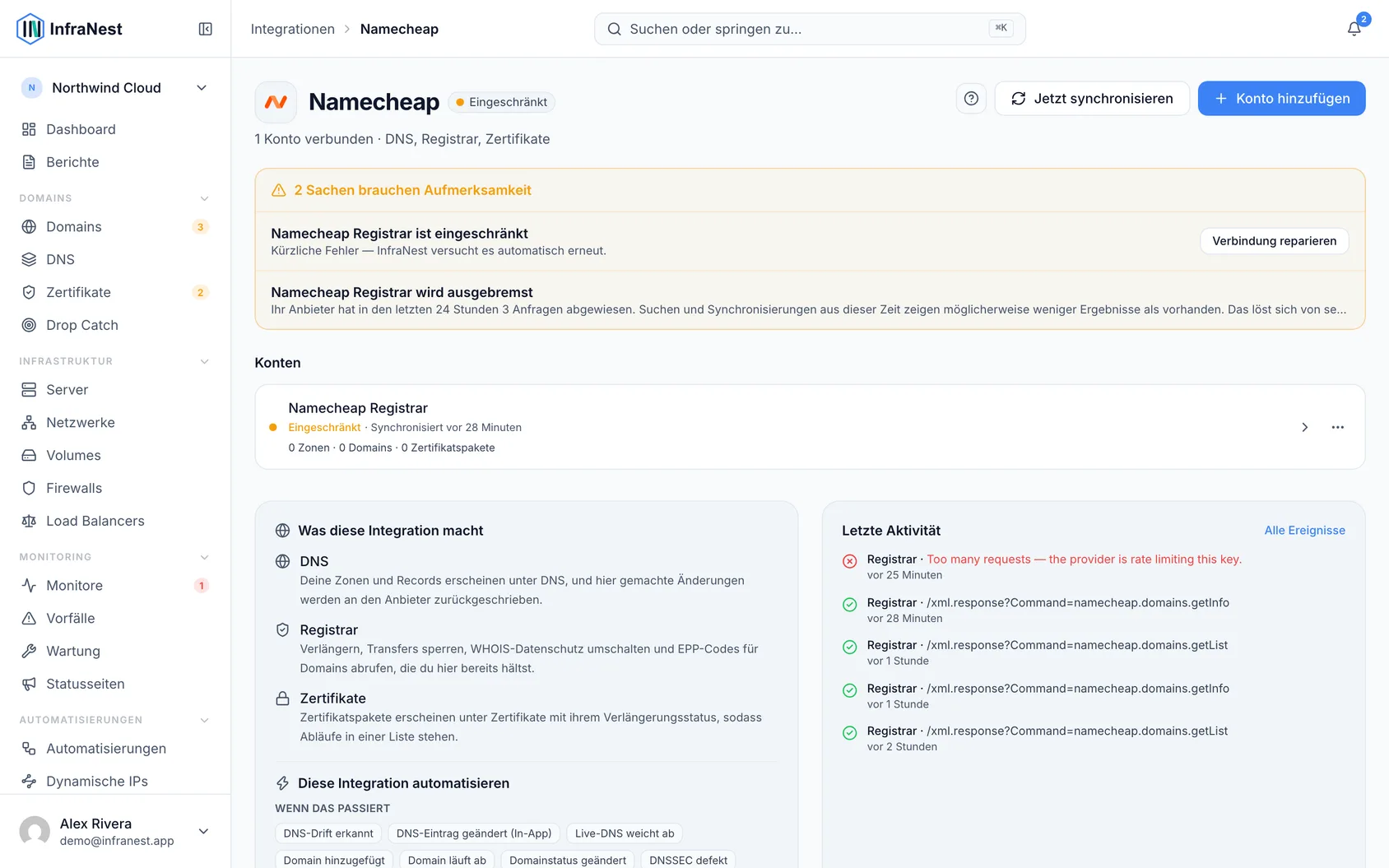Open Alle Ereignisse link
This screenshot has height=868, width=1389.
coord(1305,531)
